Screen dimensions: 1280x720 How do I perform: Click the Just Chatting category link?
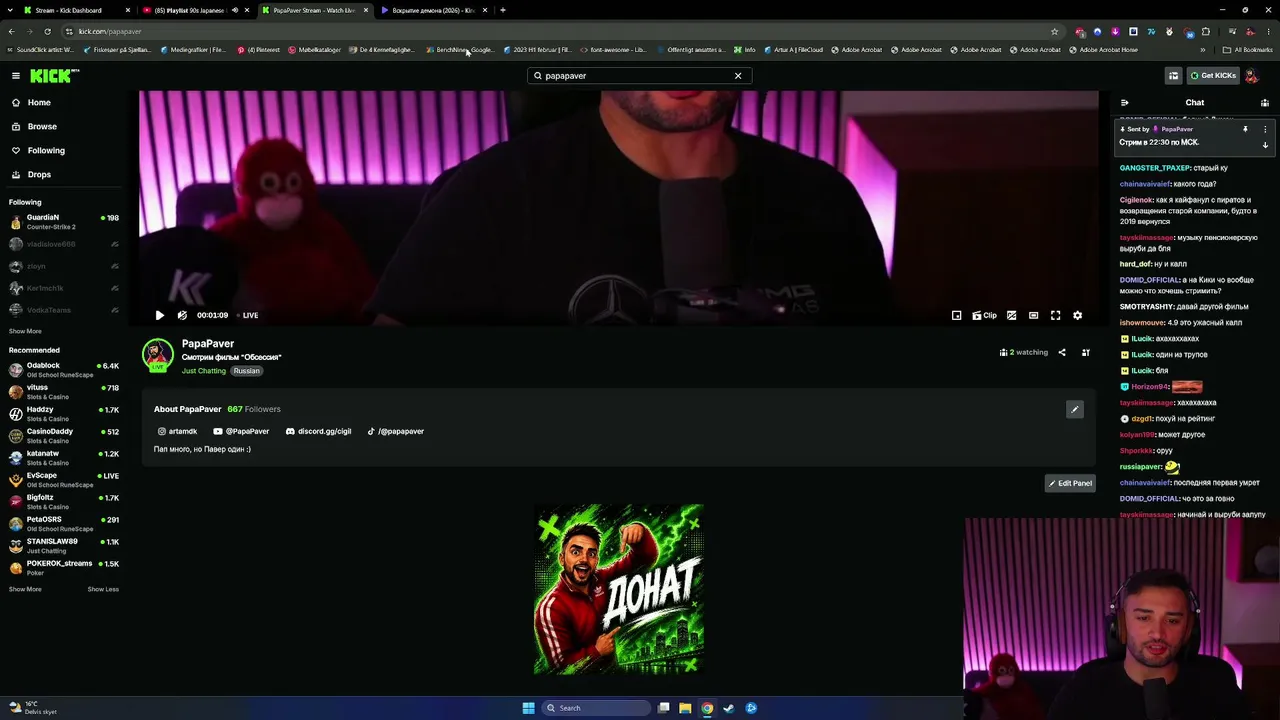pos(204,371)
